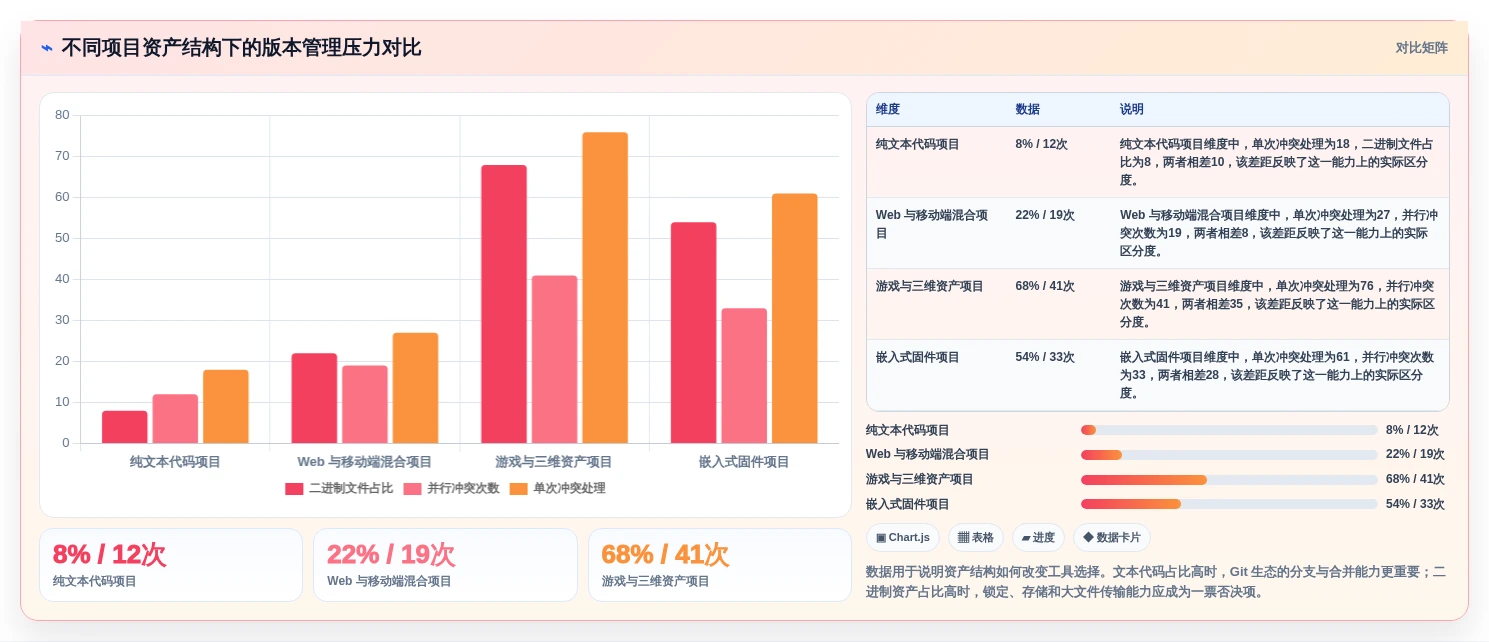Image resolution: width=1489 pixels, height=642 pixels.
Task: Click the 68% / 41次 table cell
Action: pos(1045,286)
